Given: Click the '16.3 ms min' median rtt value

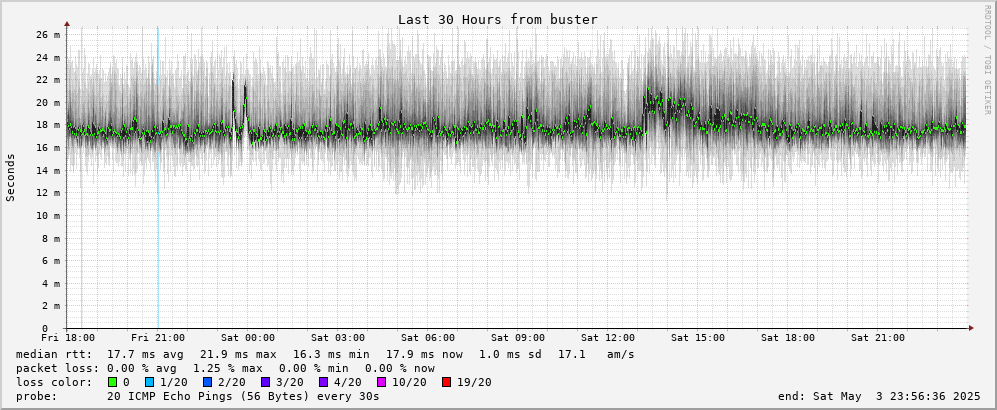Looking at the screenshot, I should pyautogui.click(x=331, y=354).
